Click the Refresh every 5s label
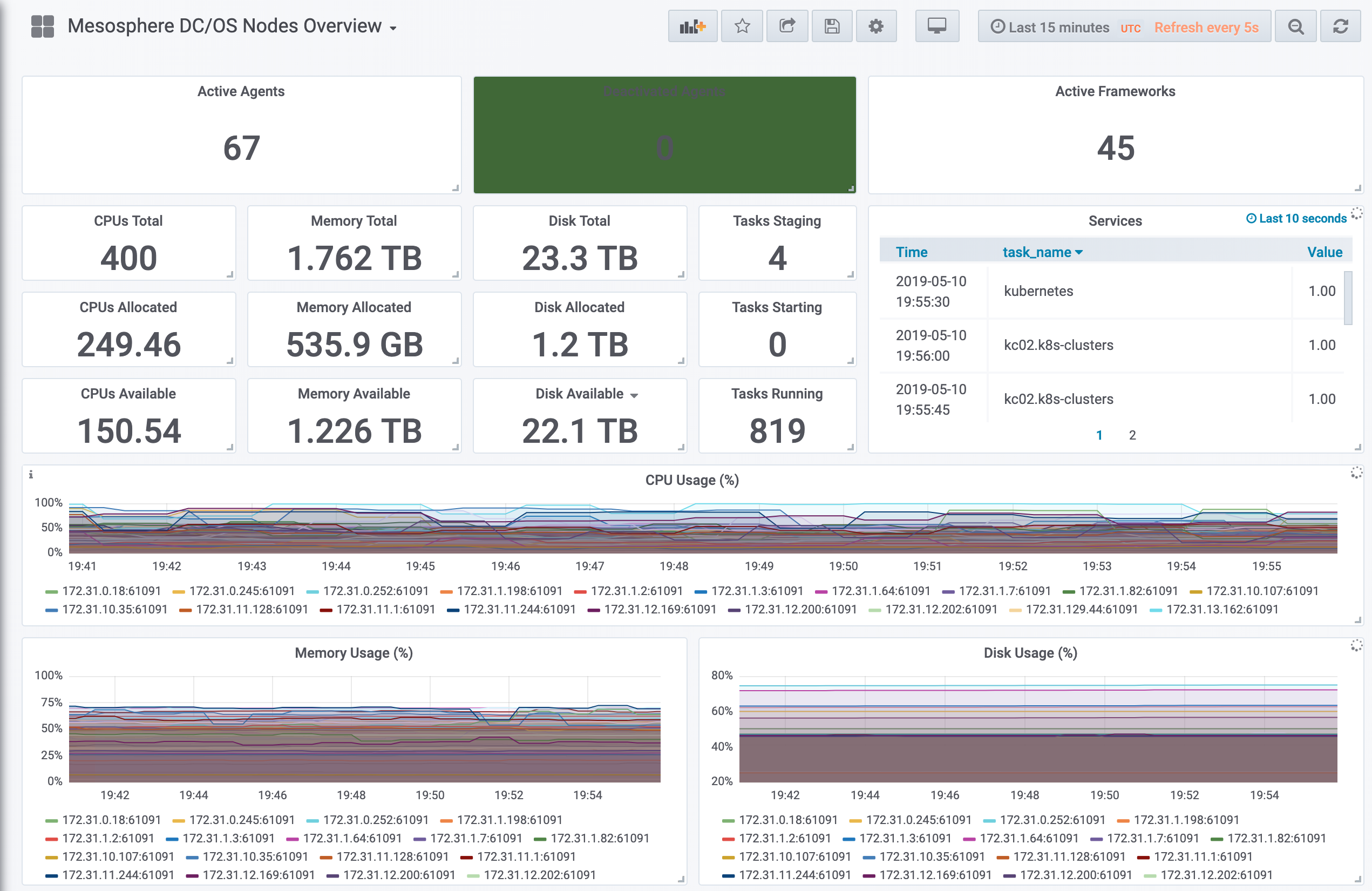Screen dimensions: 1372x891 (1206, 27)
